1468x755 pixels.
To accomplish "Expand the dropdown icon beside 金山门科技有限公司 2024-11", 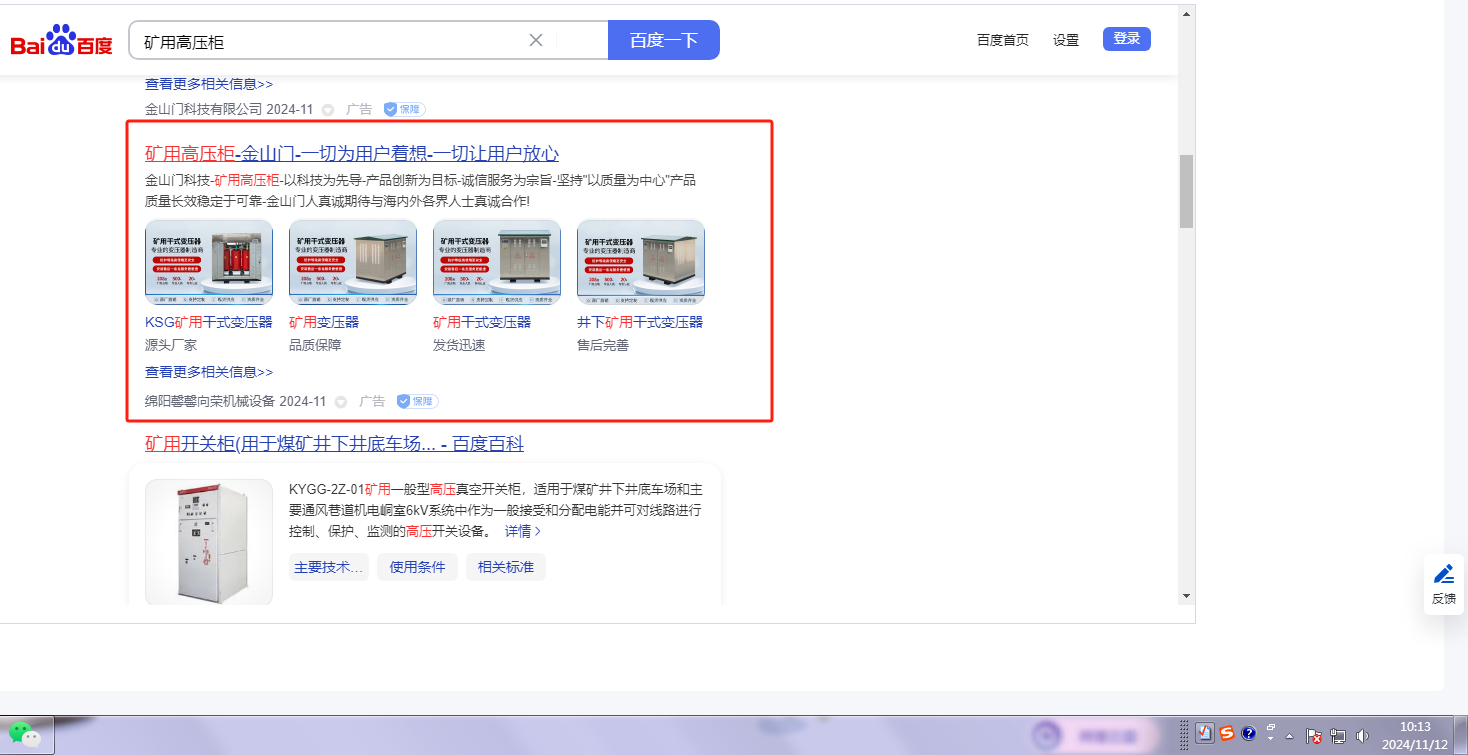I will (x=328, y=110).
